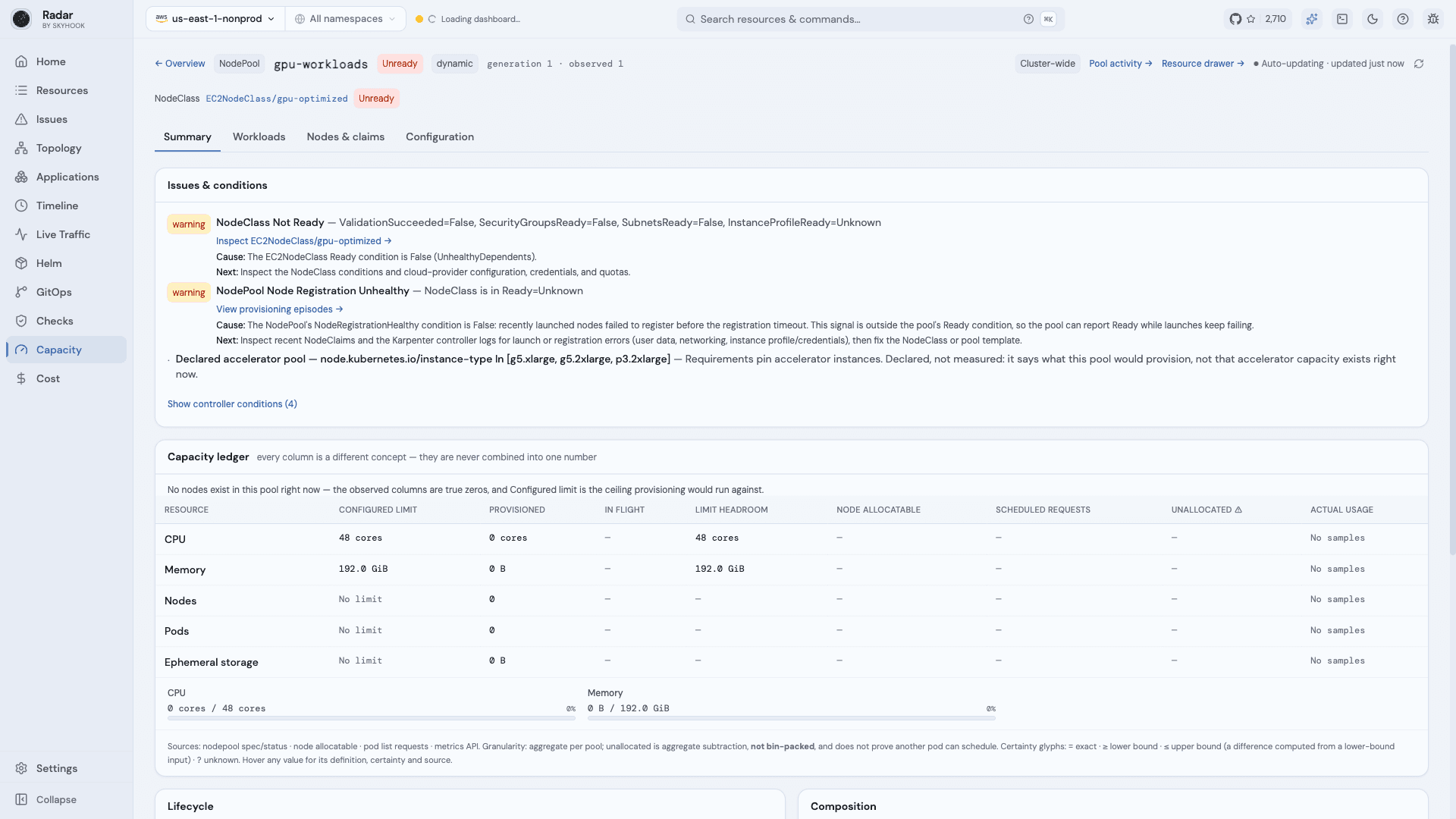Click the search help icon in search bar
This screenshot has height=819, width=1456.
[x=1028, y=19]
